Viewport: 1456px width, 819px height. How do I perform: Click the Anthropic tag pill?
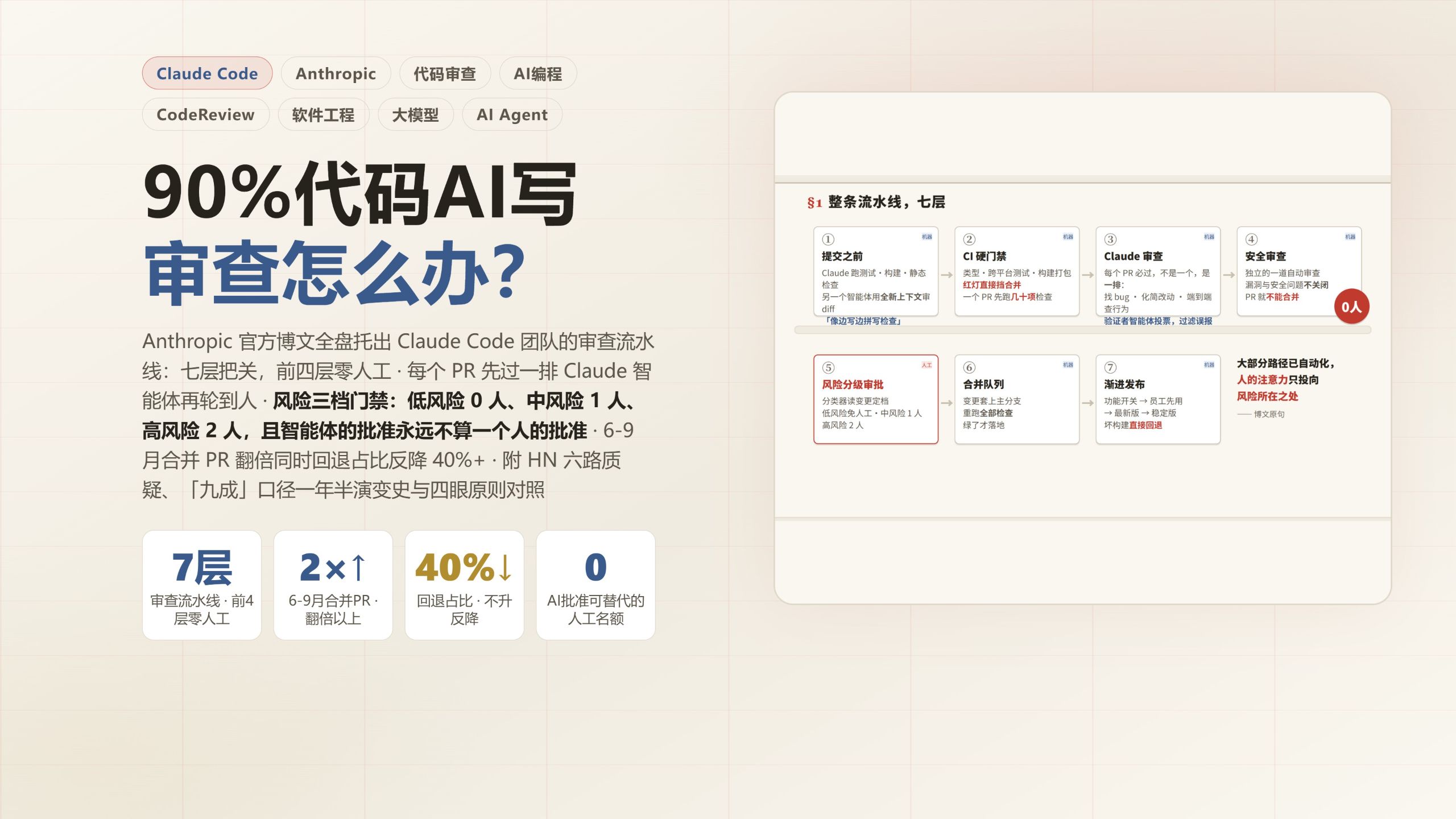336,73
